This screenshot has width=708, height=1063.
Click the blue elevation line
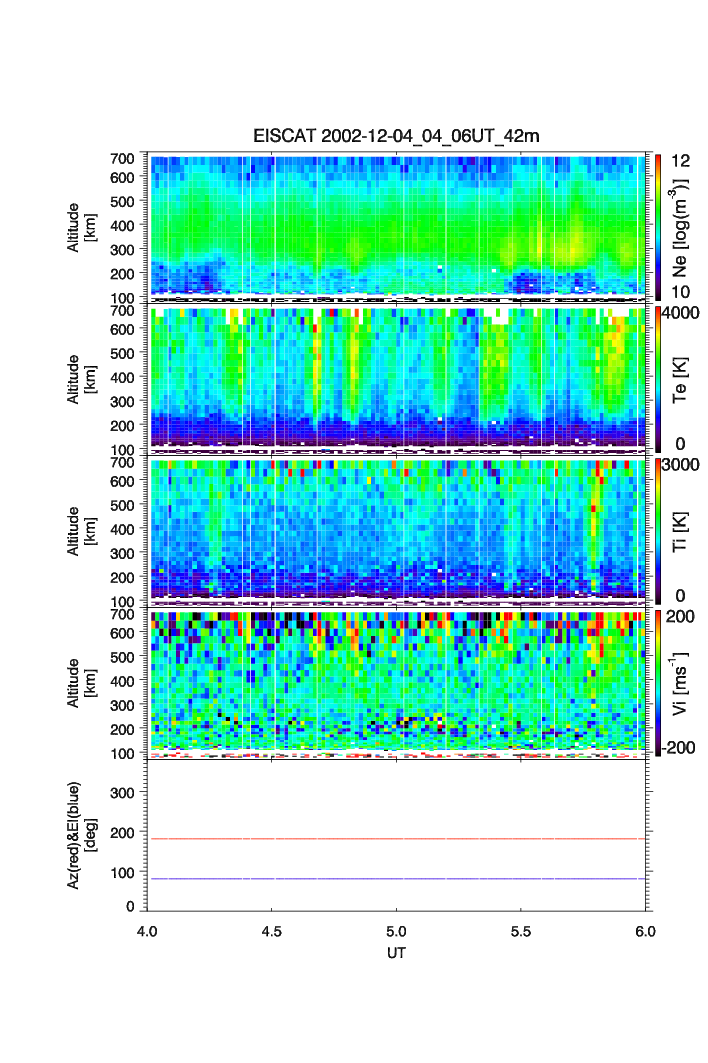(x=397, y=879)
